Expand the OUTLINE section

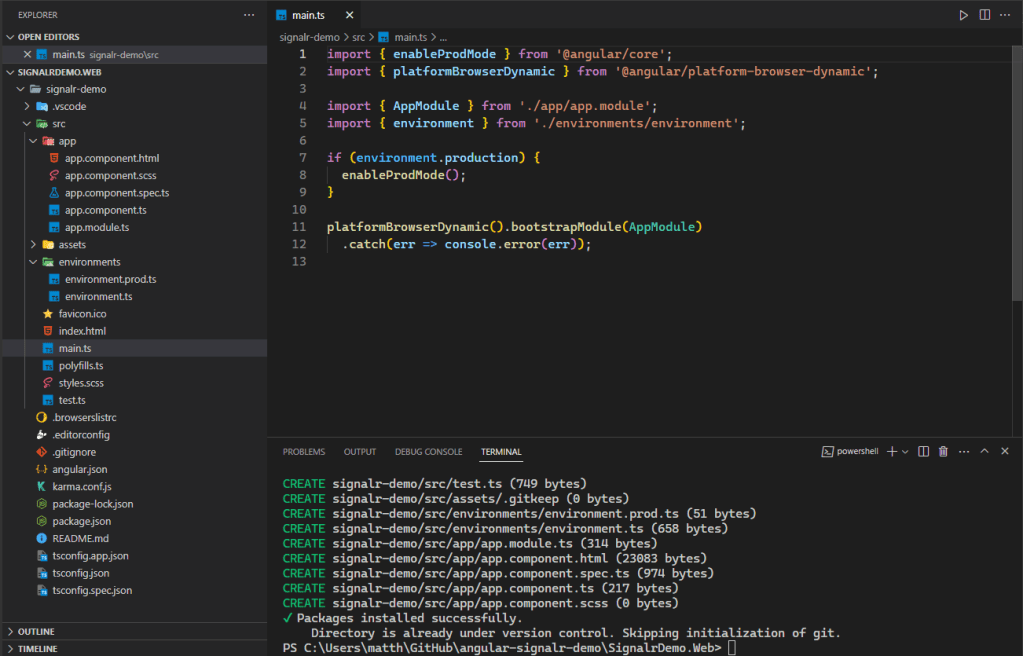35,632
